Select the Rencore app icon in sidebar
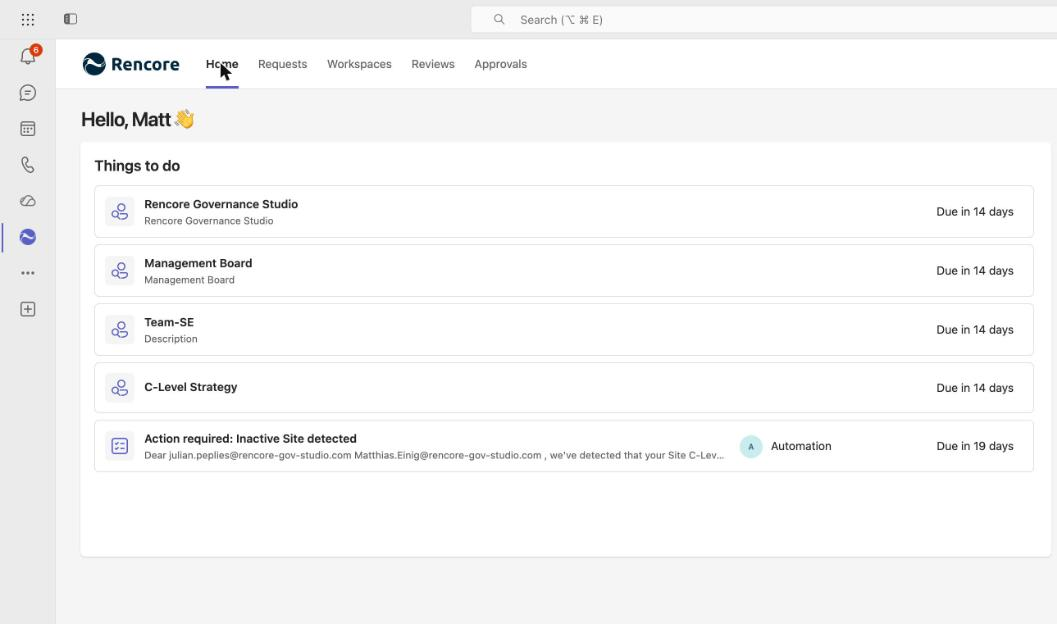 pyautogui.click(x=28, y=237)
